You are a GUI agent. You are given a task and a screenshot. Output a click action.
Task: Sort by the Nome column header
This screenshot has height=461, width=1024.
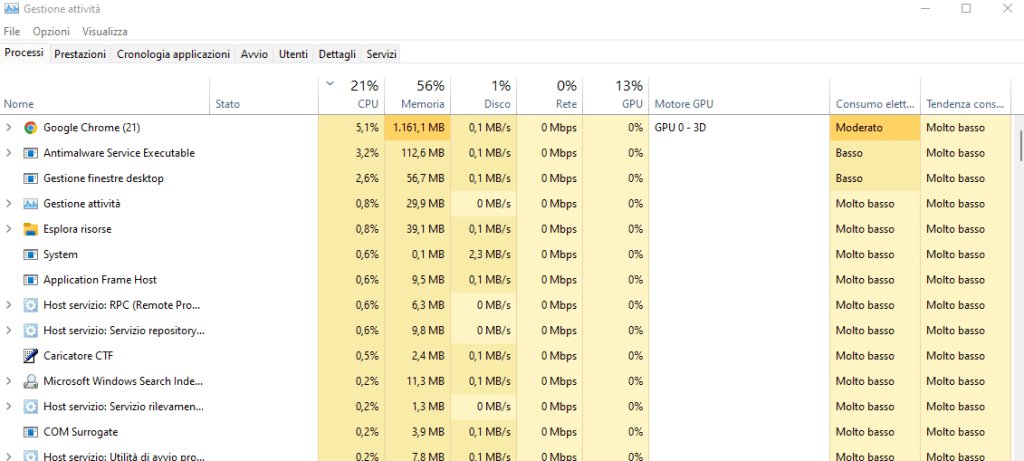[19, 104]
